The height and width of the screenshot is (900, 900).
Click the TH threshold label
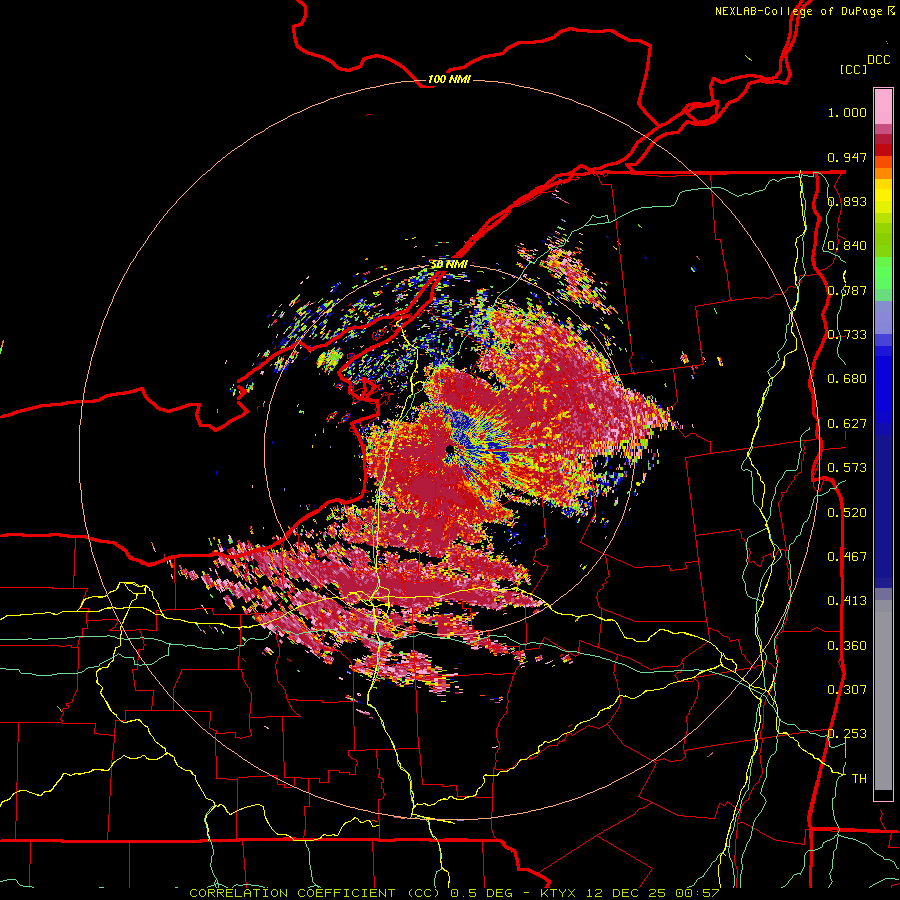(859, 779)
